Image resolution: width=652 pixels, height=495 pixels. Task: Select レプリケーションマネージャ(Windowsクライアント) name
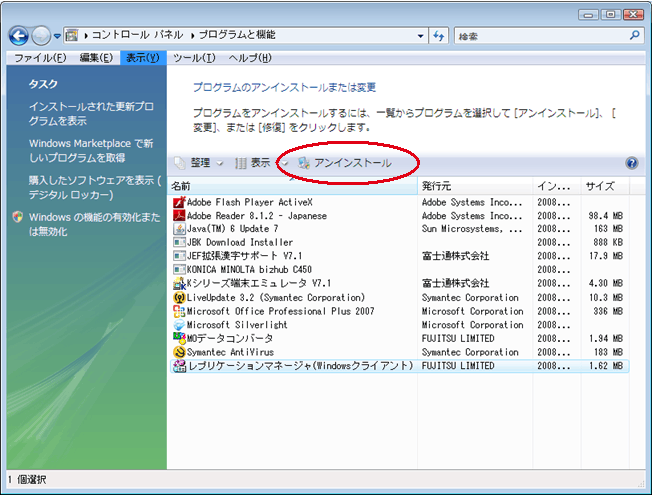point(300,366)
